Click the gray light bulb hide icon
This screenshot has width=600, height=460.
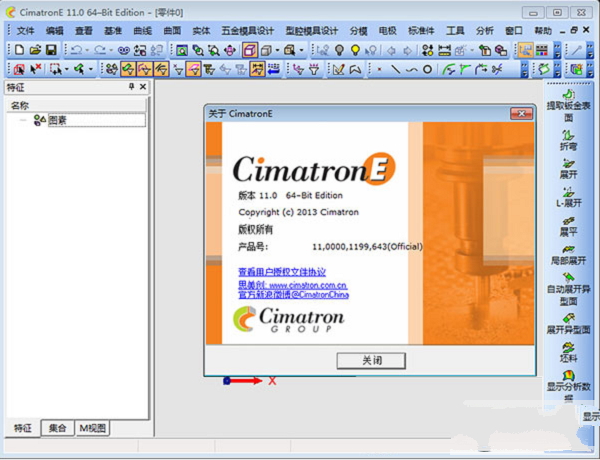coord(339,50)
